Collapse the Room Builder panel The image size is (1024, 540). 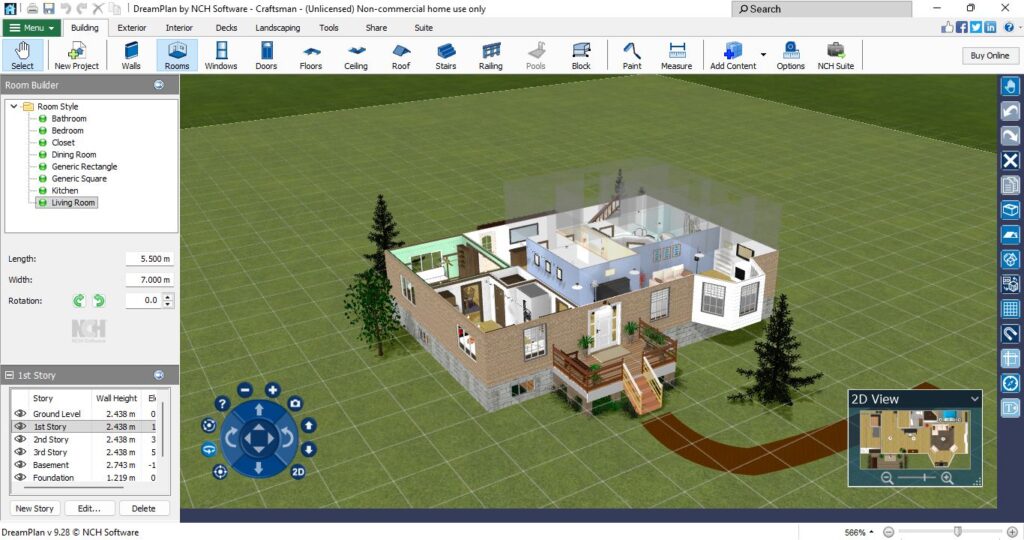(159, 85)
